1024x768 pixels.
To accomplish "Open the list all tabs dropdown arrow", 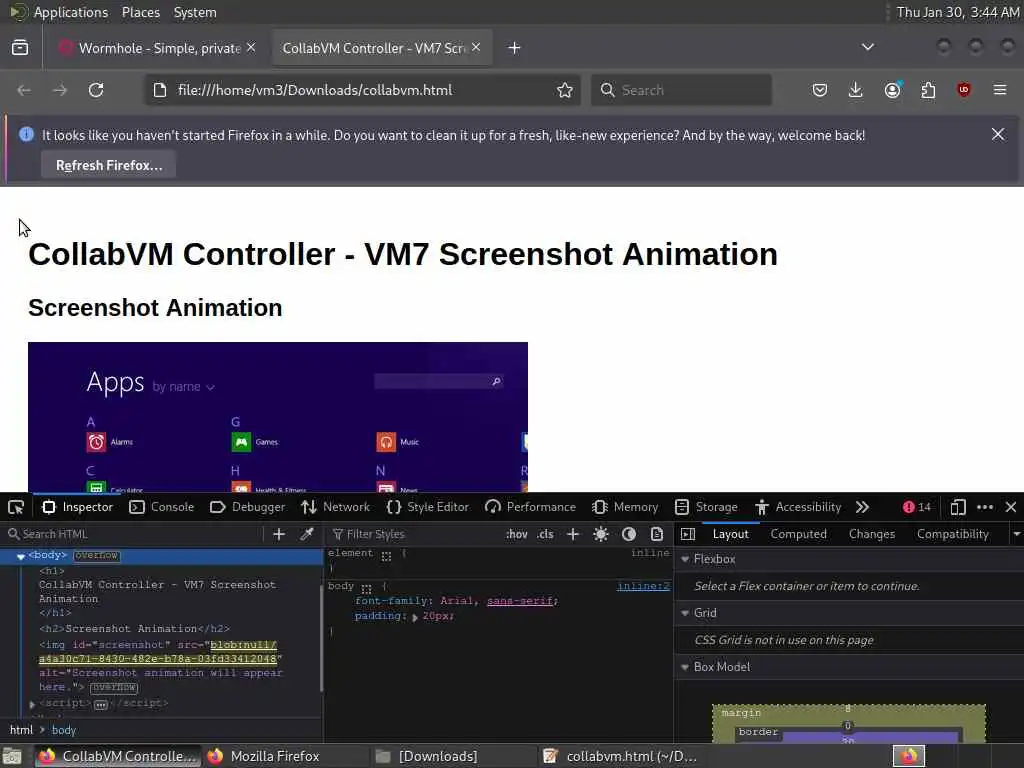I will [868, 47].
